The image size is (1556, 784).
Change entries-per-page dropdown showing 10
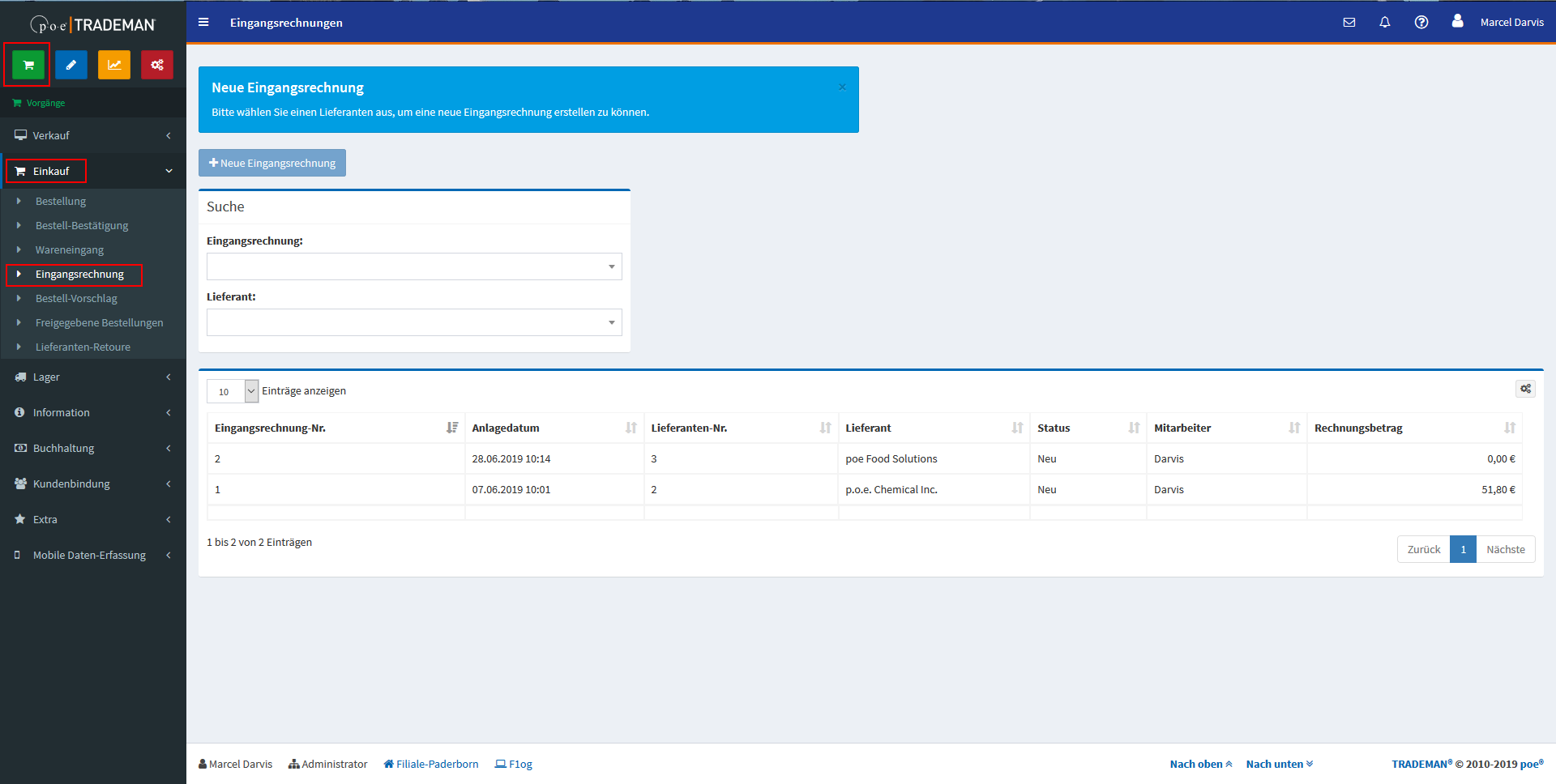pyautogui.click(x=233, y=391)
